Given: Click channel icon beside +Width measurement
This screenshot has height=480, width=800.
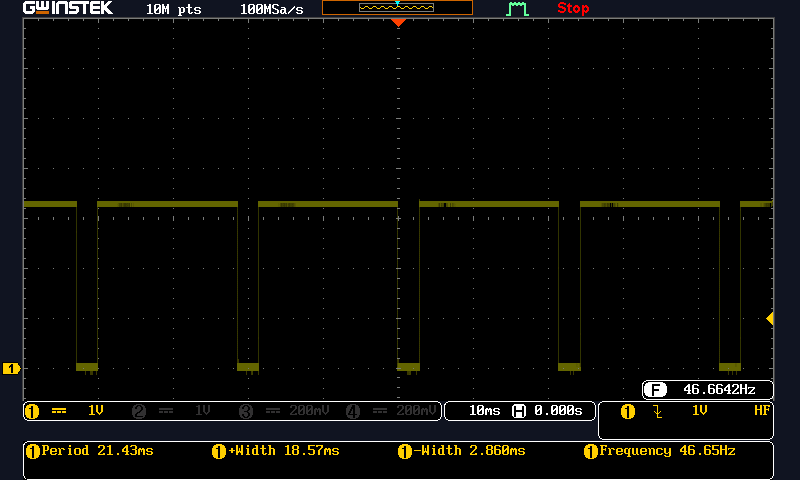Looking at the screenshot, I should 219,451.
